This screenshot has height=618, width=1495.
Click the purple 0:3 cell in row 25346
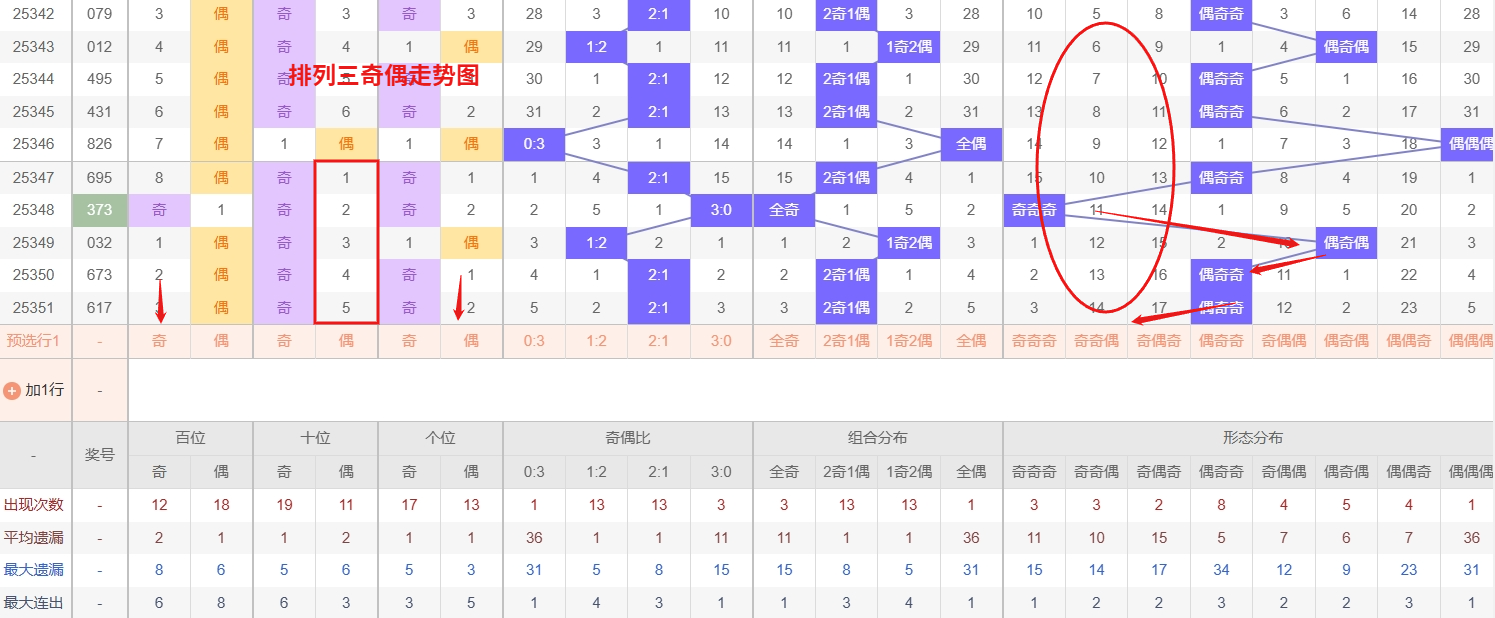coord(534,144)
